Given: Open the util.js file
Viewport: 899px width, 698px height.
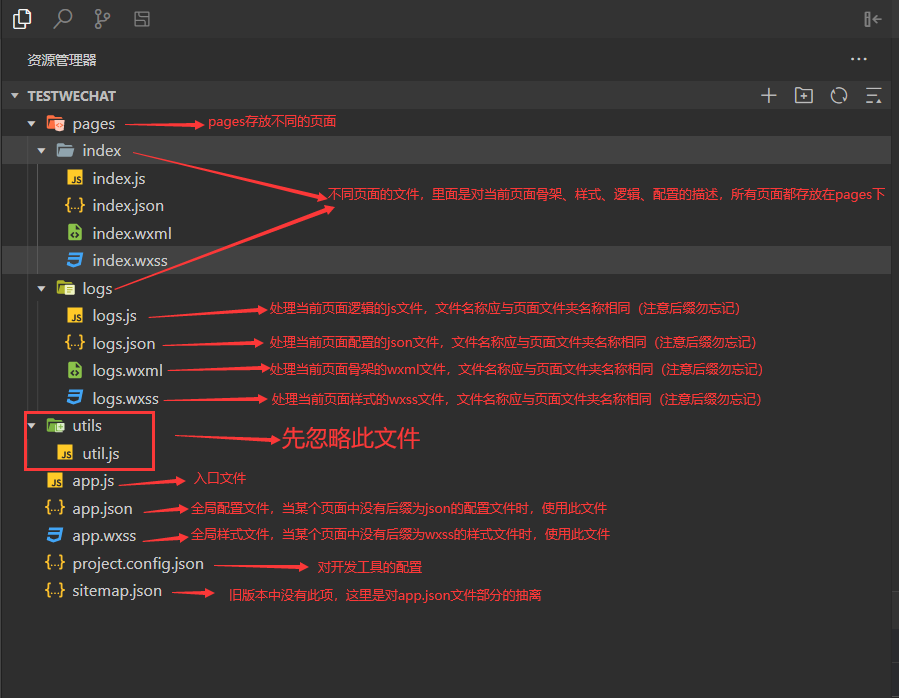Looking at the screenshot, I should click(101, 454).
